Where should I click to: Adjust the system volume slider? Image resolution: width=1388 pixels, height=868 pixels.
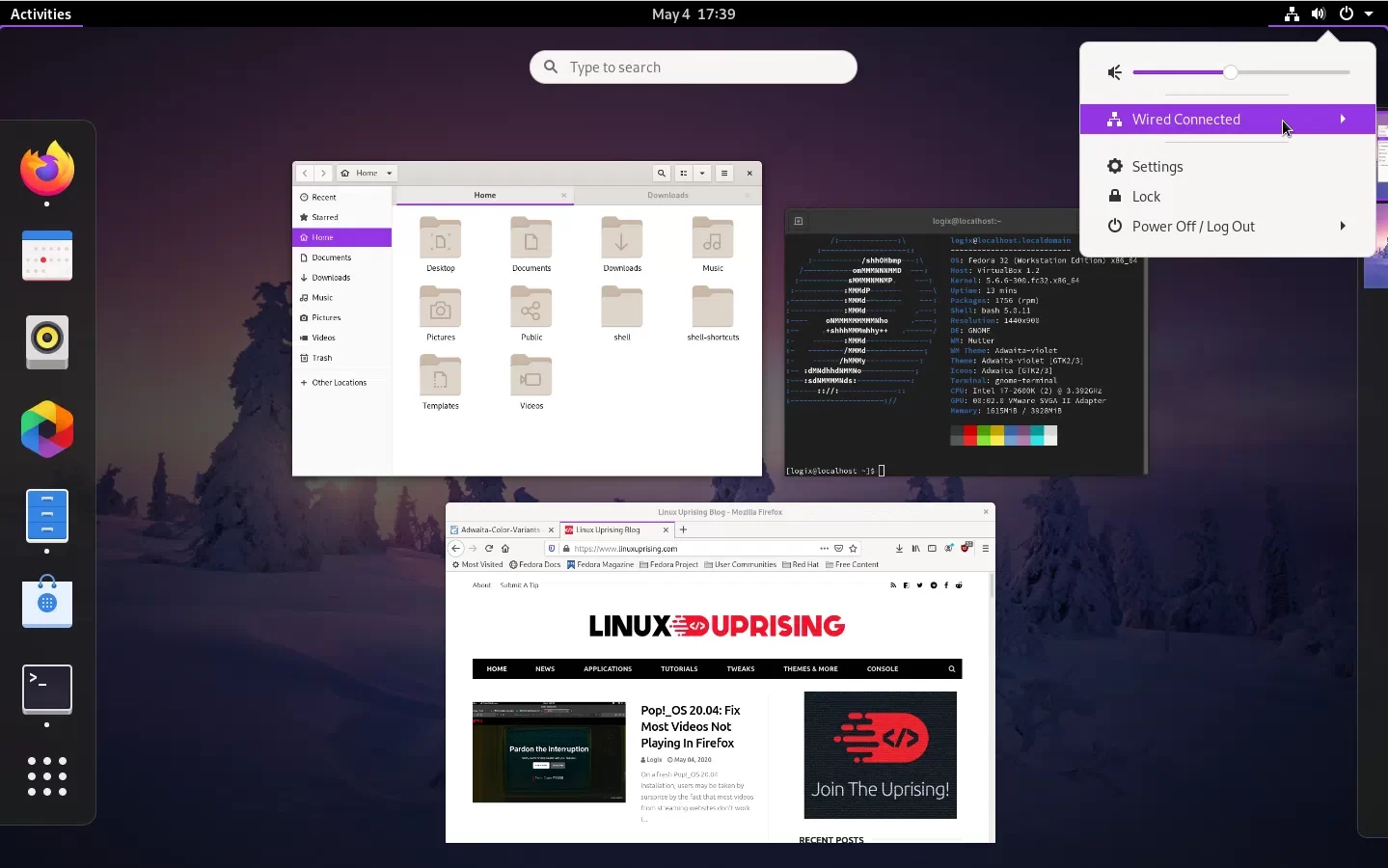(1231, 72)
